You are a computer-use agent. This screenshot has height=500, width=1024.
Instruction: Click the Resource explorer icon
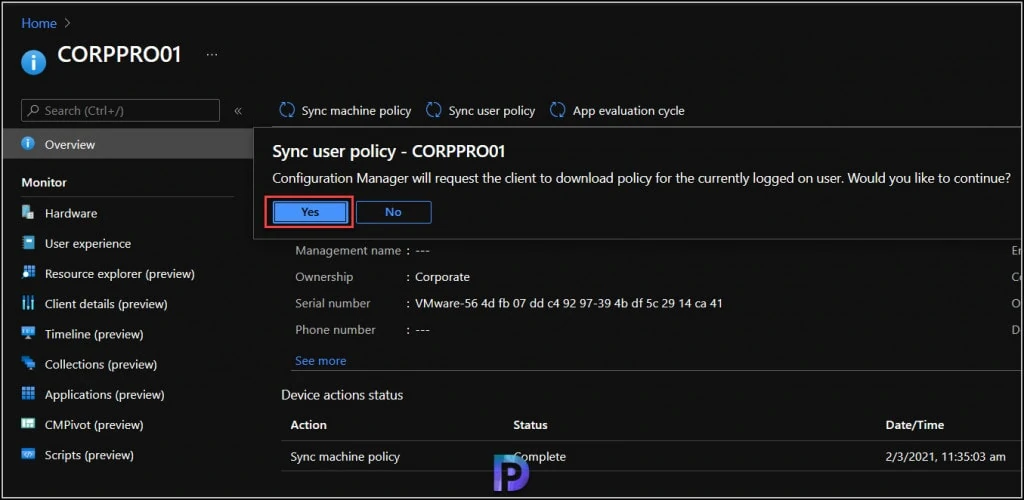[x=28, y=273]
